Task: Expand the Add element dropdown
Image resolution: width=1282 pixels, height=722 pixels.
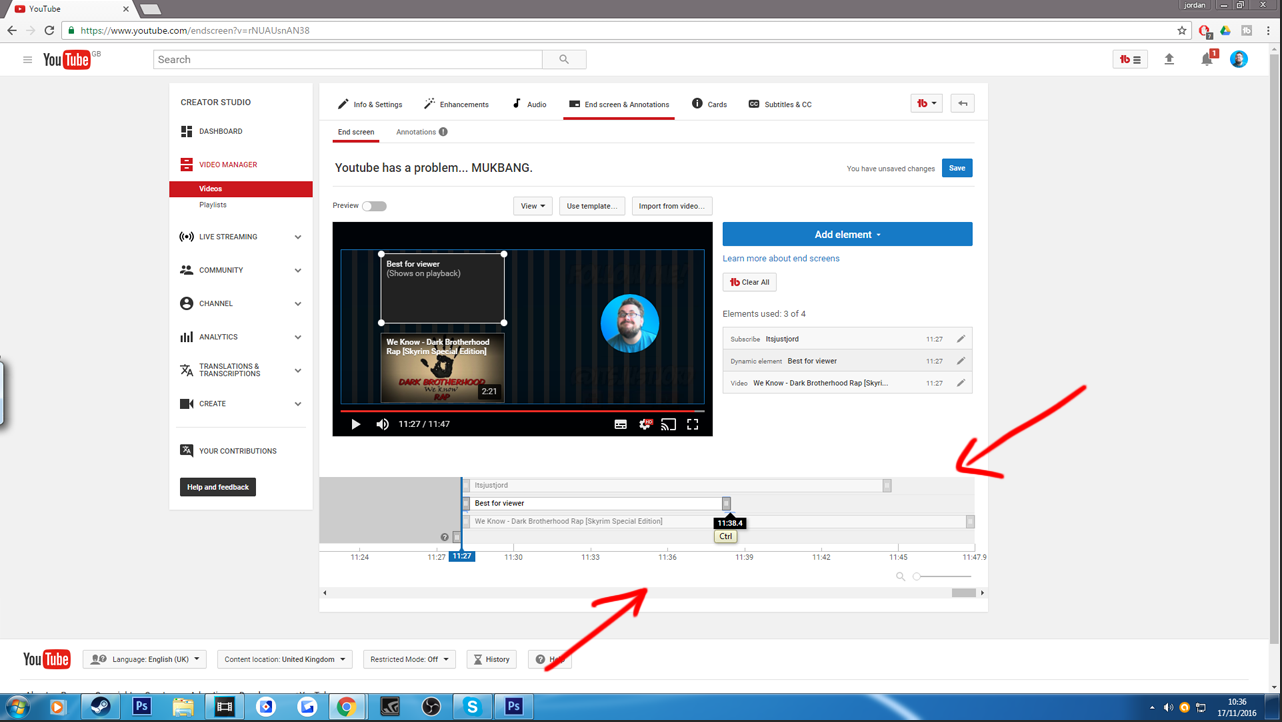Action: tap(847, 234)
